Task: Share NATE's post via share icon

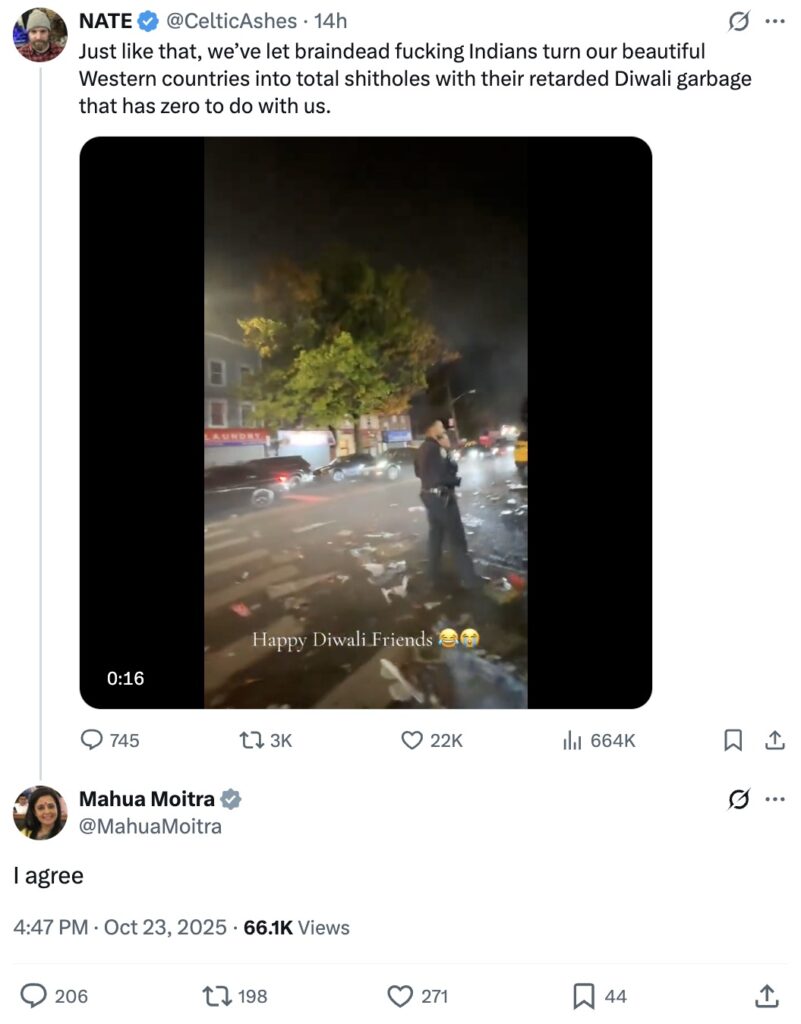Action: (773, 740)
